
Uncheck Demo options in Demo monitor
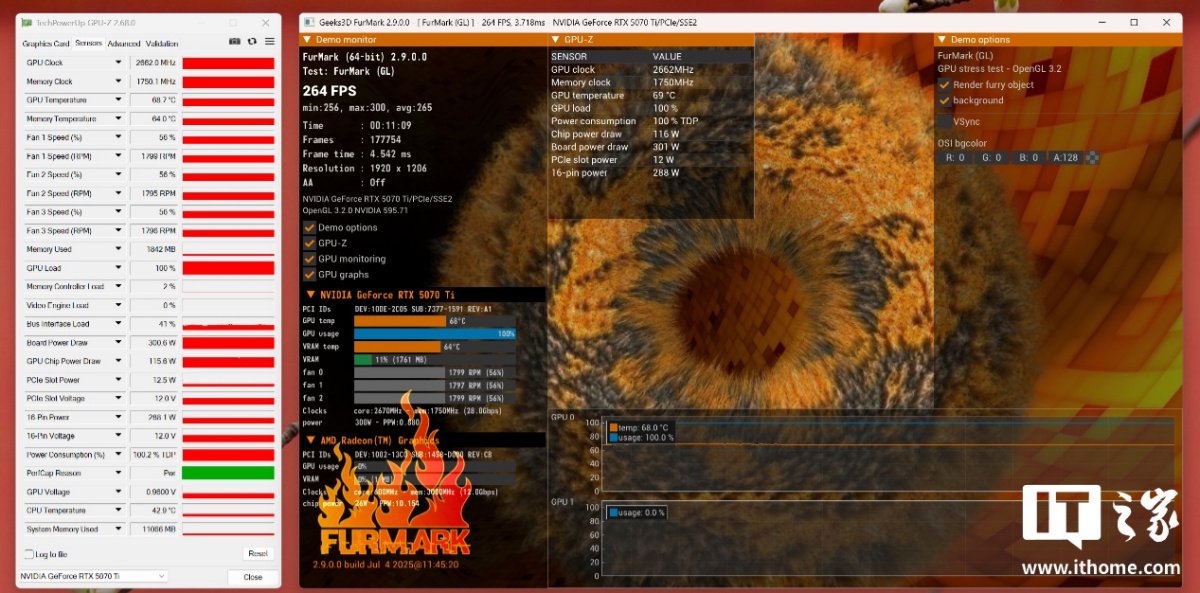click(x=309, y=227)
